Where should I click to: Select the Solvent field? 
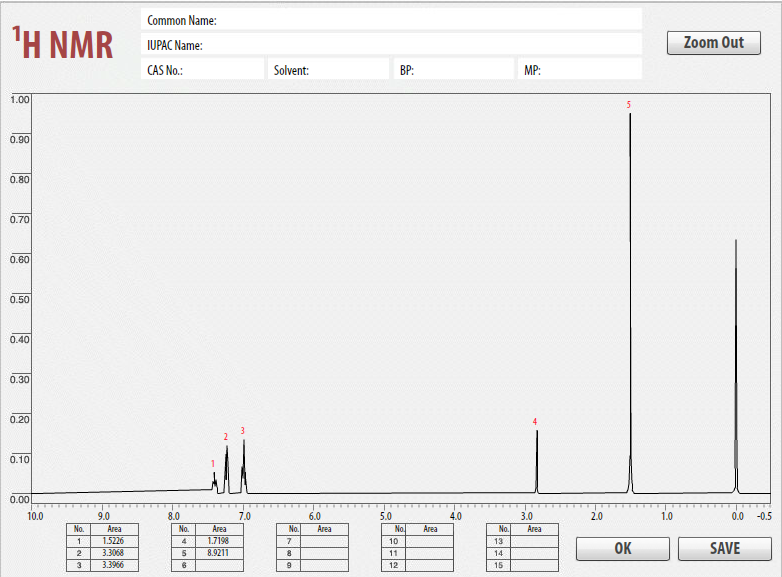coord(329,70)
